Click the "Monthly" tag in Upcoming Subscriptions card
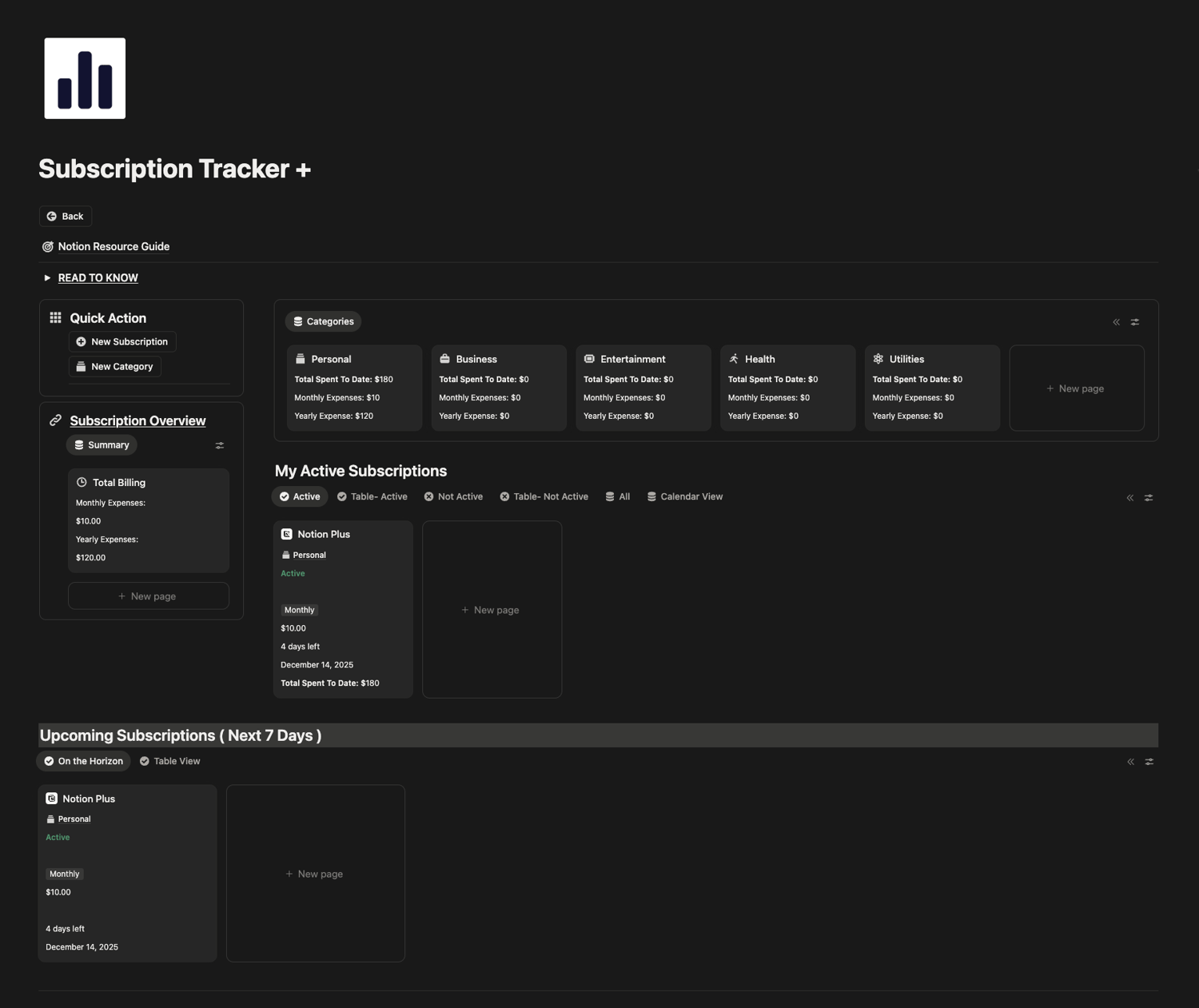The width and height of the screenshot is (1199, 1008). click(65, 874)
